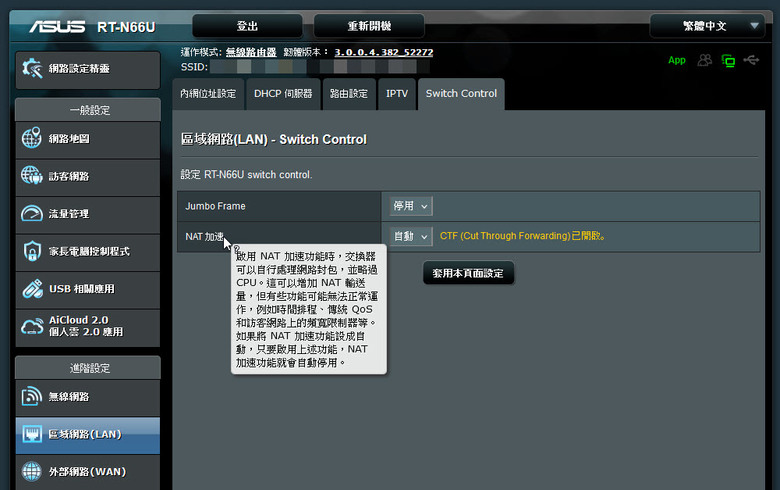
Task: Open 家長電腦控制程式 in the sidebar
Action: point(88,252)
